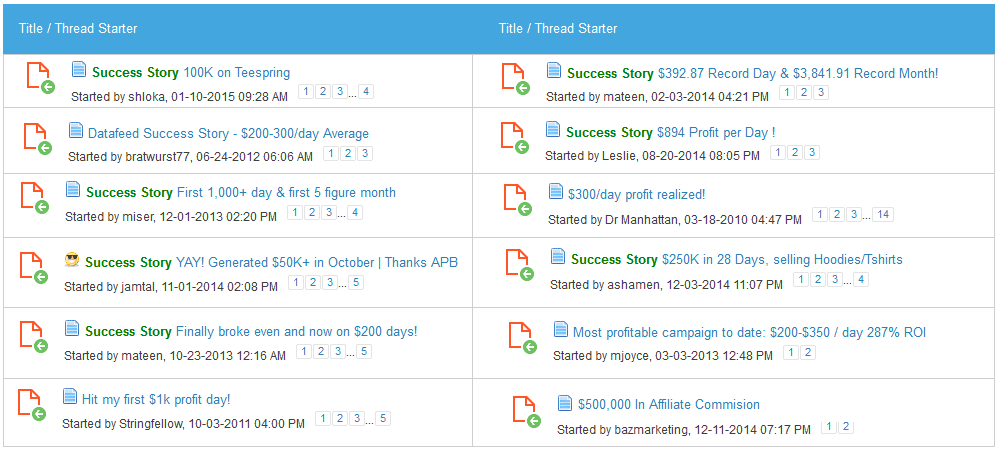
Task: Click the blue post icon before Most profitable campaign
Action: pos(561,329)
